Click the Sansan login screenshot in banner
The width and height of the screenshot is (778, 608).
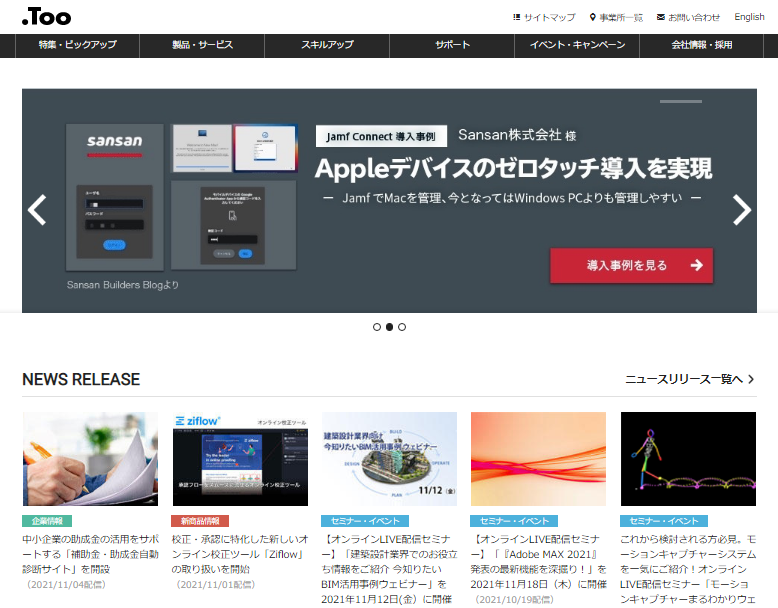click(x=115, y=197)
